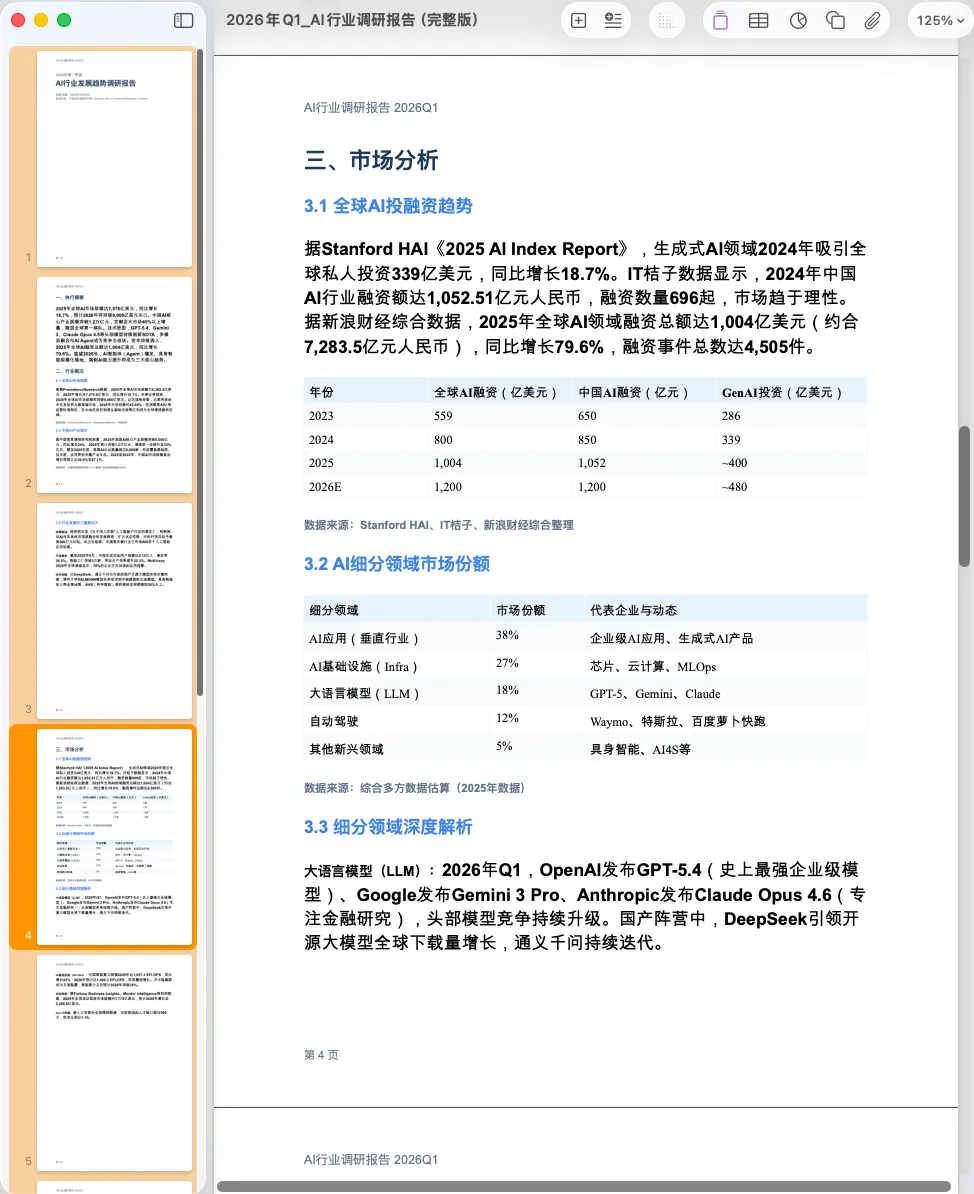Click the 339 GenAI investment cell
This screenshot has width=974, height=1194.
[x=731, y=439]
